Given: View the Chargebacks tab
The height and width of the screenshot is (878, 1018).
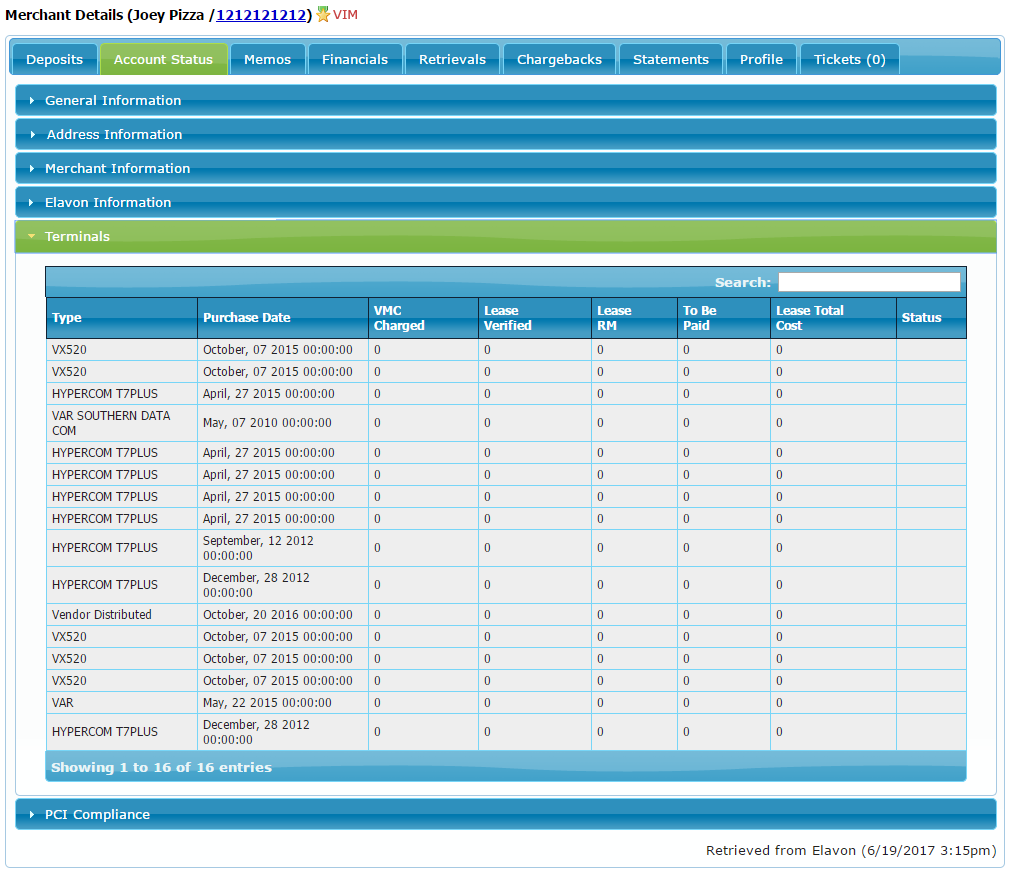Looking at the screenshot, I should click(559, 59).
